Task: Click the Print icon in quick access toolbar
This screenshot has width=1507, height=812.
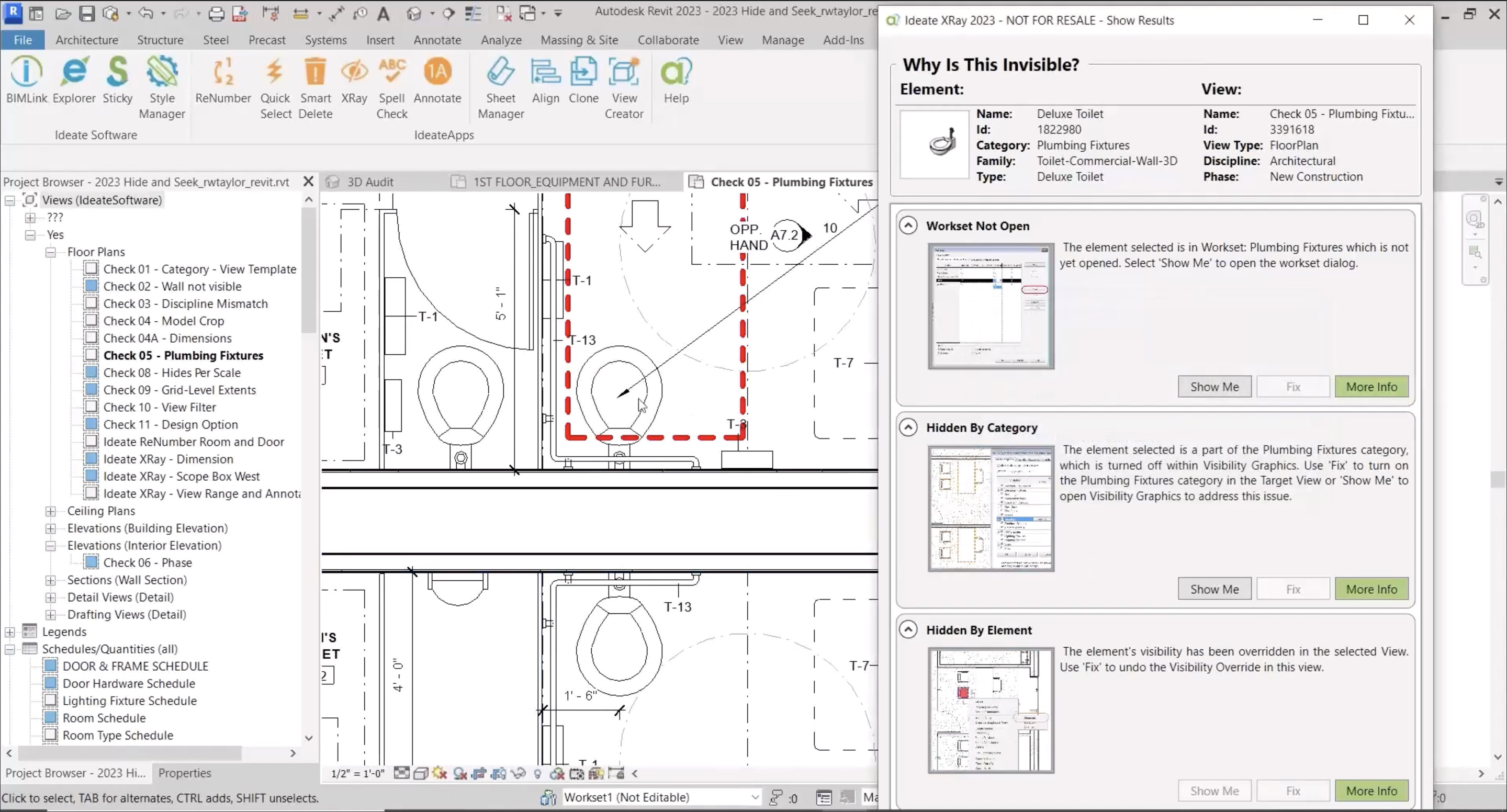Action: [216, 13]
